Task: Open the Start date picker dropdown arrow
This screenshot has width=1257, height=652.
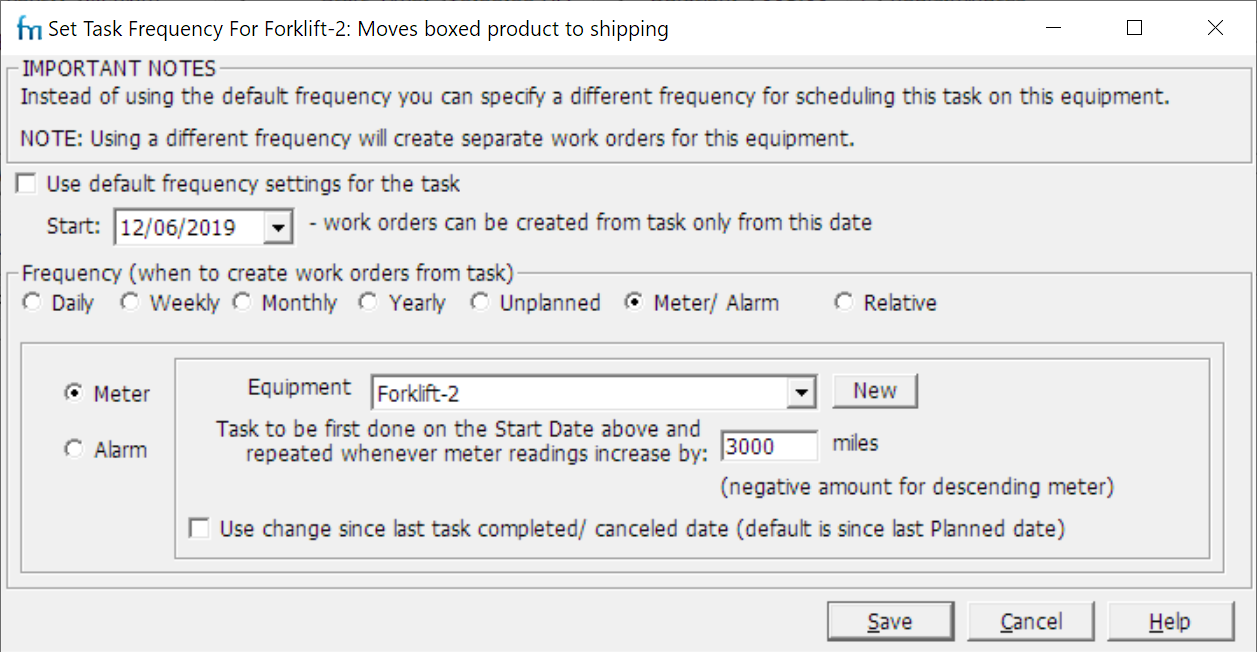Action: 278,227
